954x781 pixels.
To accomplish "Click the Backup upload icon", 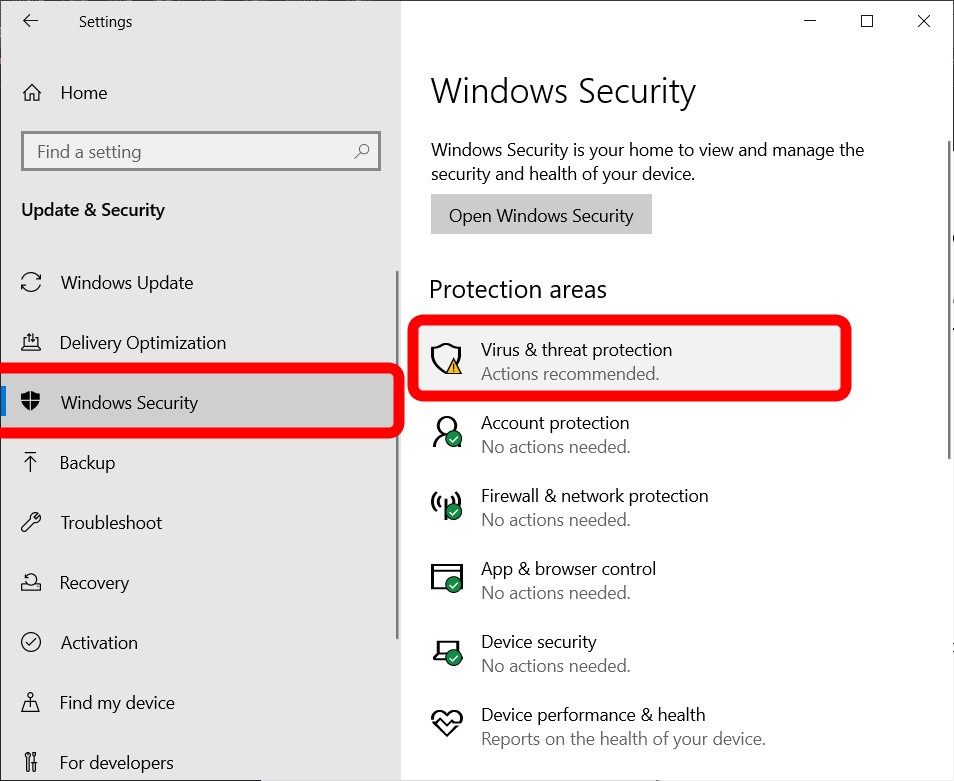I will coord(31,462).
